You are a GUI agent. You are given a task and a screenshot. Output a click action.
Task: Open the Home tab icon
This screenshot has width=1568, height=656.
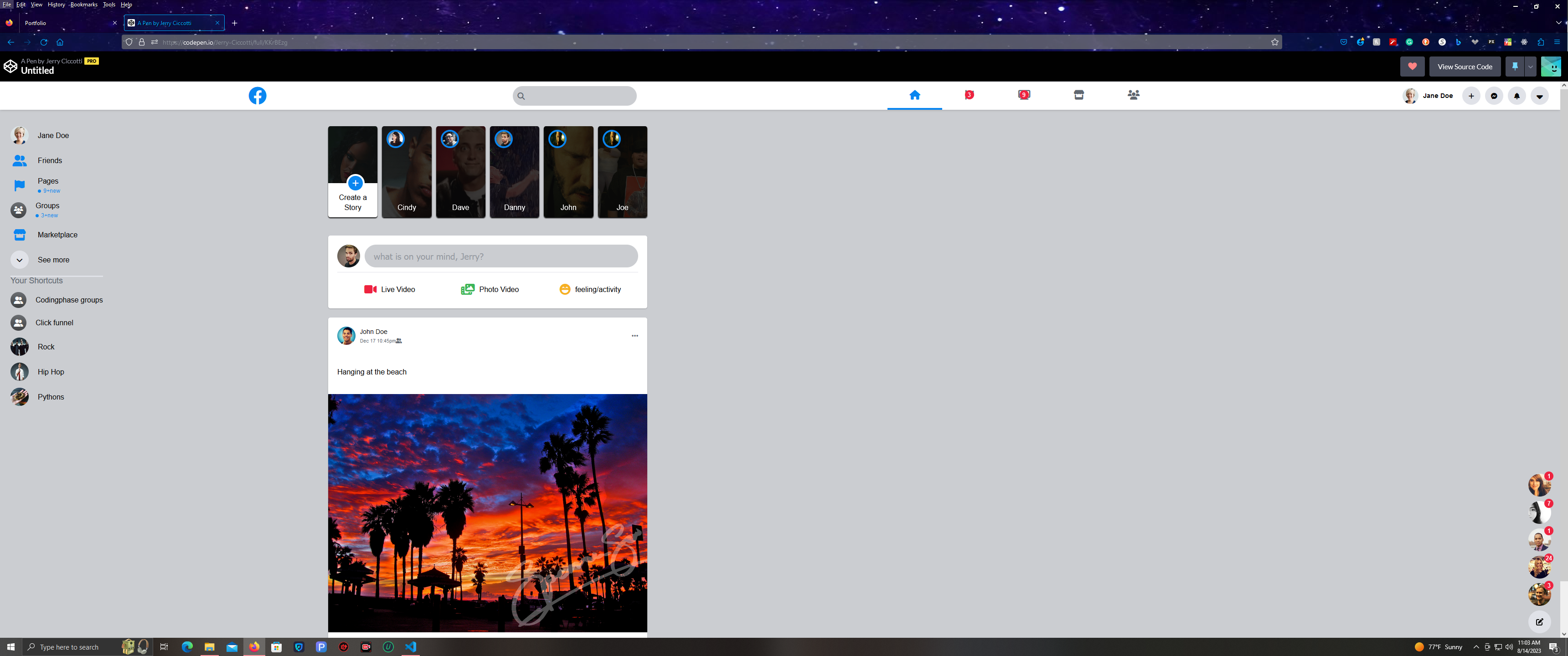pos(914,95)
